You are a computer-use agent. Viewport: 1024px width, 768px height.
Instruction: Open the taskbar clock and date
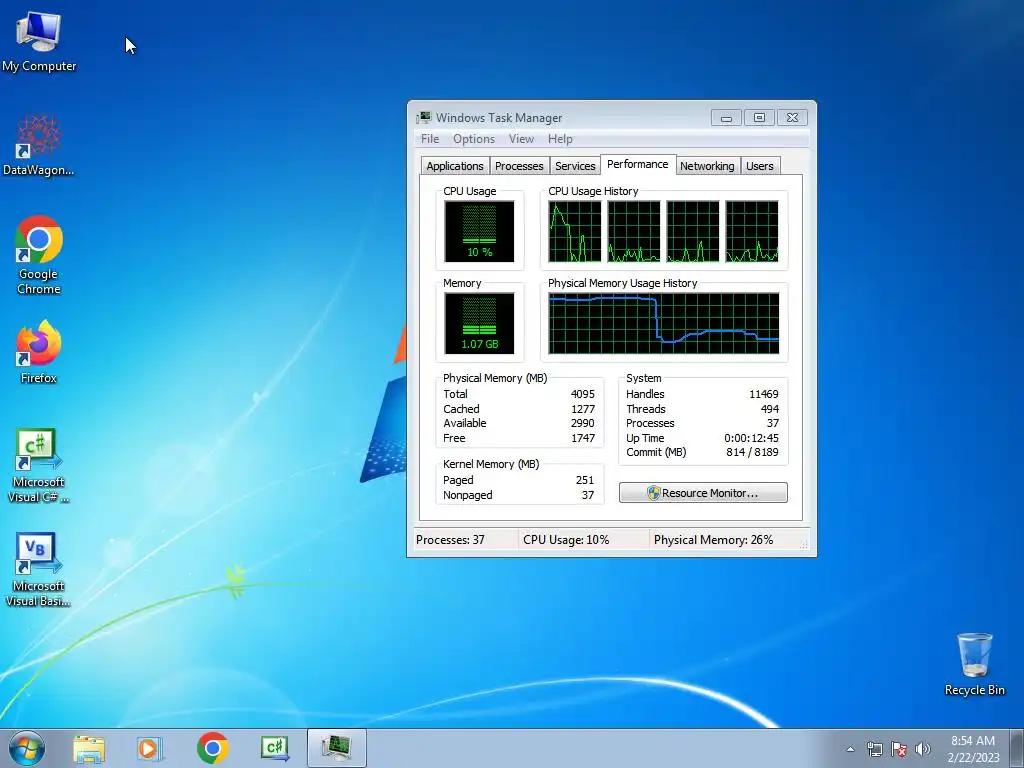(973, 749)
